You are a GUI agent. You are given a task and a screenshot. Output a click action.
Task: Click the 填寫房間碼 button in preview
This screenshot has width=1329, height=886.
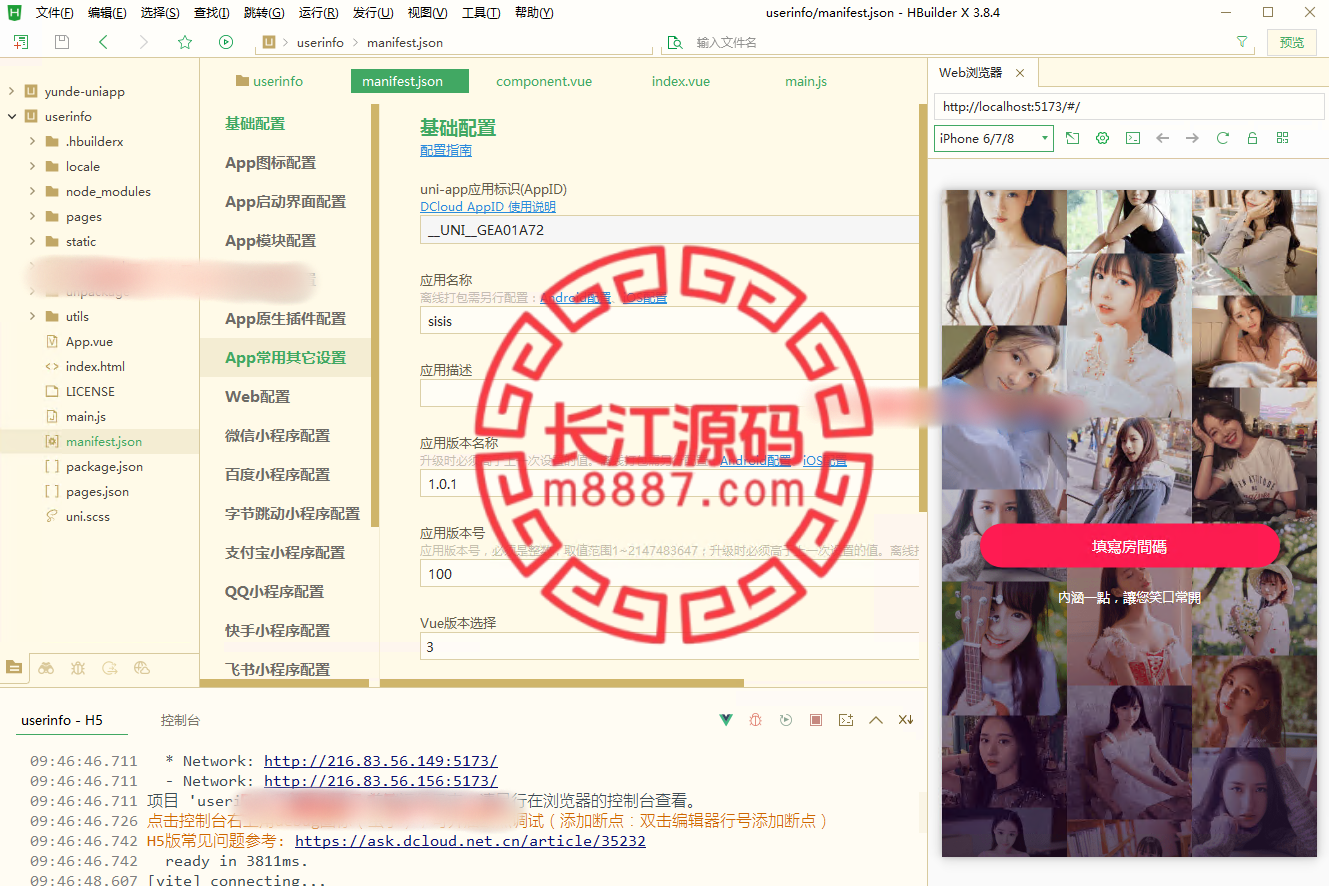(x=1130, y=547)
